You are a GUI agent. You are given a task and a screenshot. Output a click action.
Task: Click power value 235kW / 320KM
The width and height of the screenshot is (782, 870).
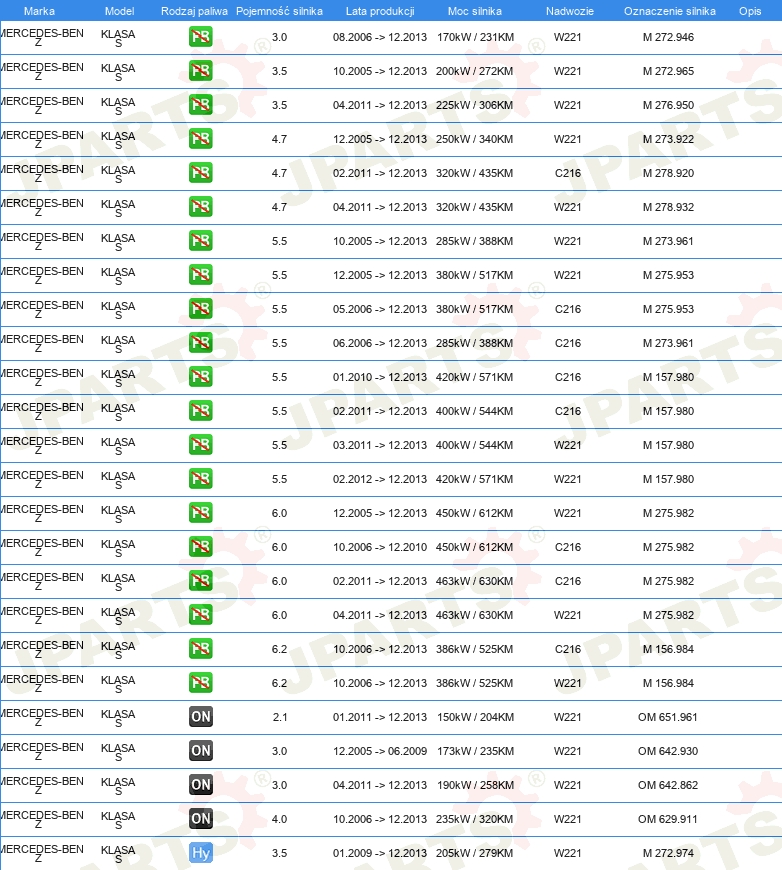pyautogui.click(x=475, y=819)
